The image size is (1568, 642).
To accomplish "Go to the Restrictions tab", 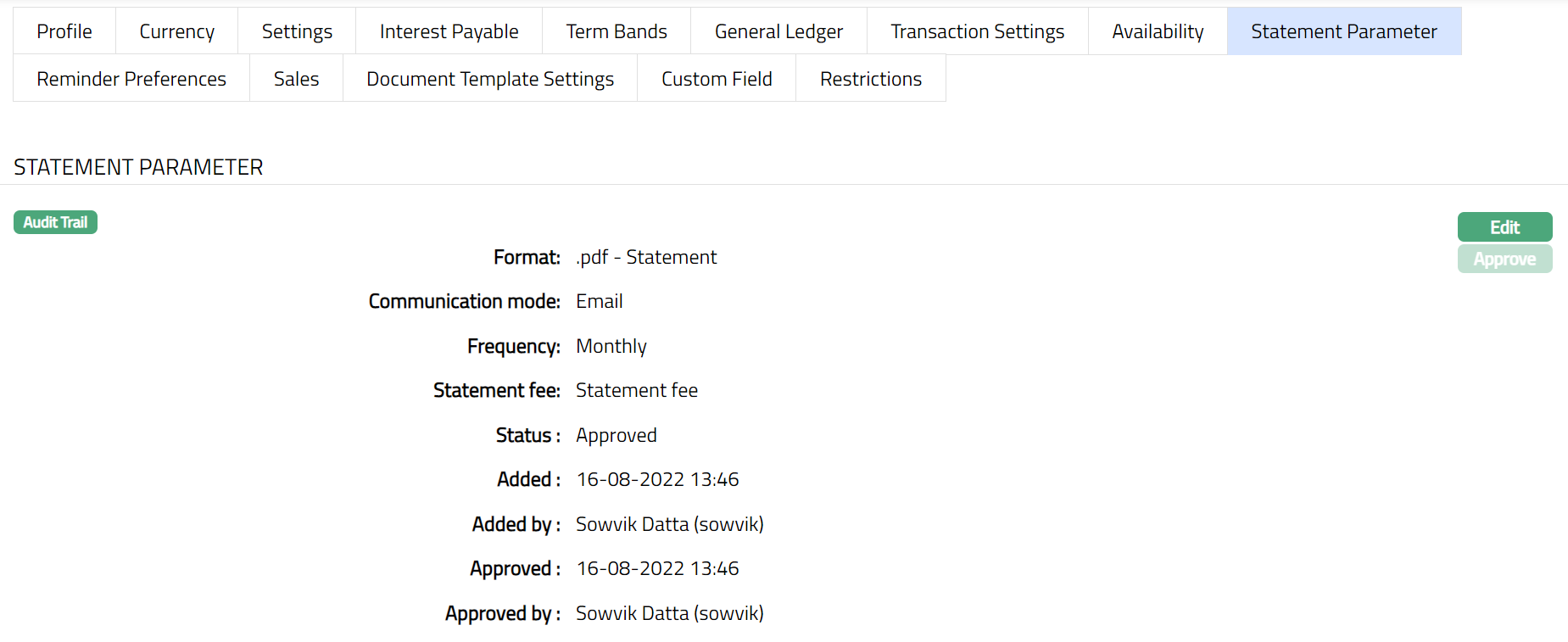I will click(870, 79).
